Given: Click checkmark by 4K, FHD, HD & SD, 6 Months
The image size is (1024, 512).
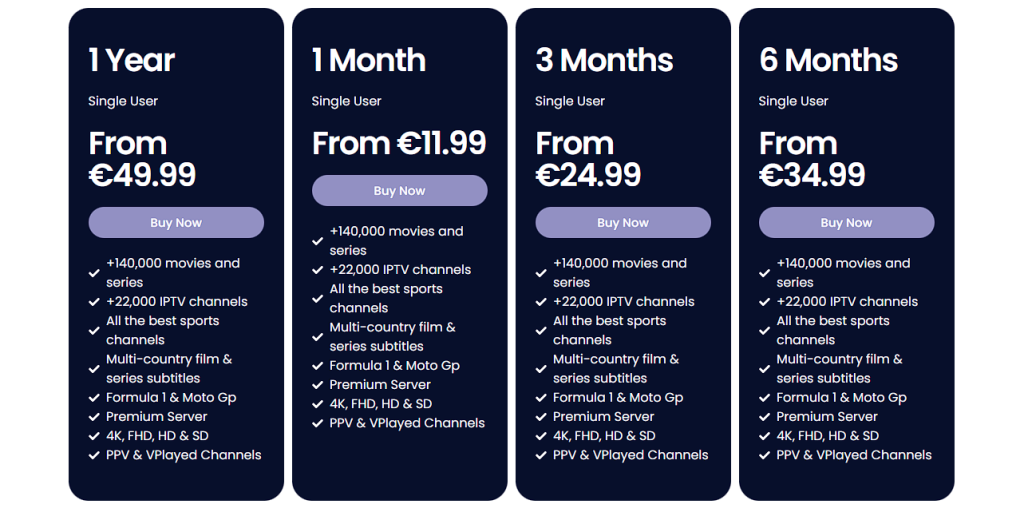Looking at the screenshot, I should click(x=765, y=436).
